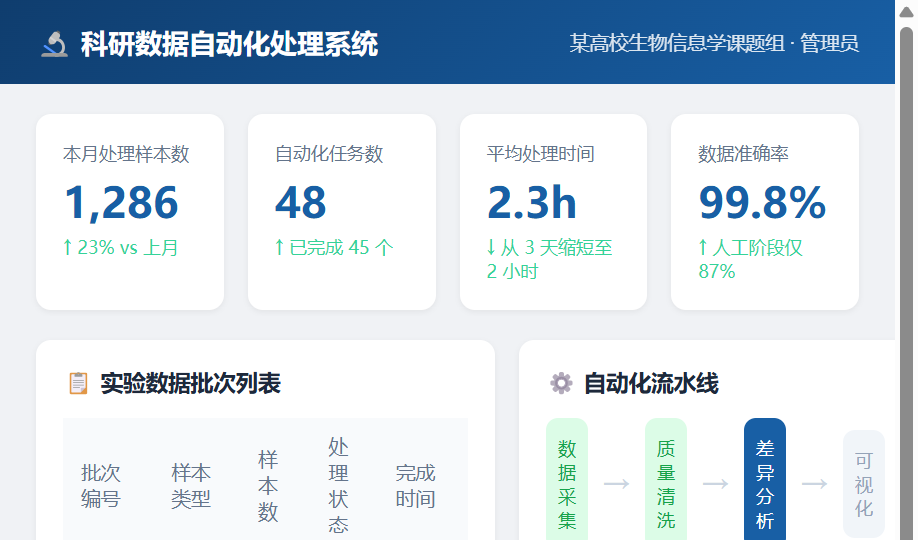Click the arrow between 差异分析 and 可视化
The height and width of the screenshot is (540, 918).
(x=814, y=484)
